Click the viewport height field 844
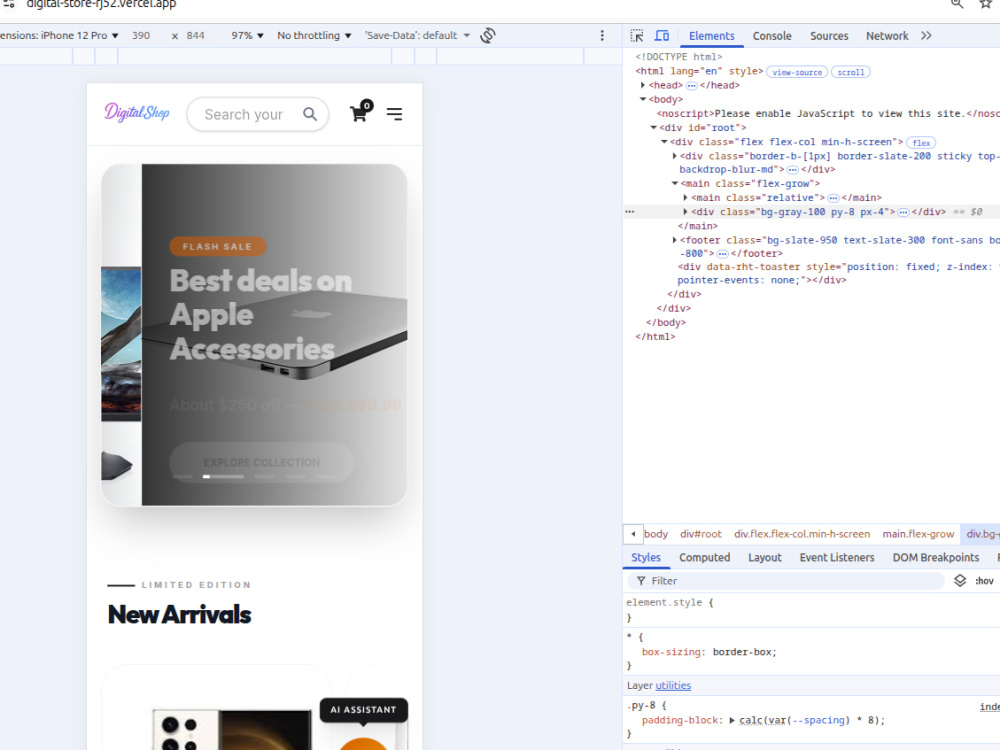 [195, 36]
